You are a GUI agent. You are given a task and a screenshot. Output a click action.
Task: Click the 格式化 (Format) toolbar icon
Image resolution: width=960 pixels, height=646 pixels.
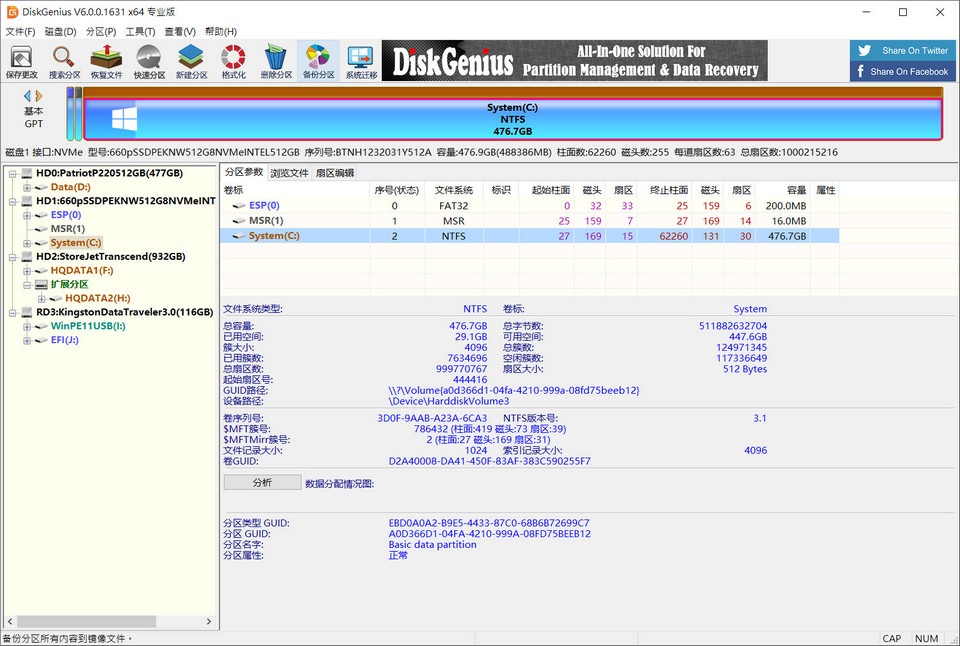tap(233, 61)
